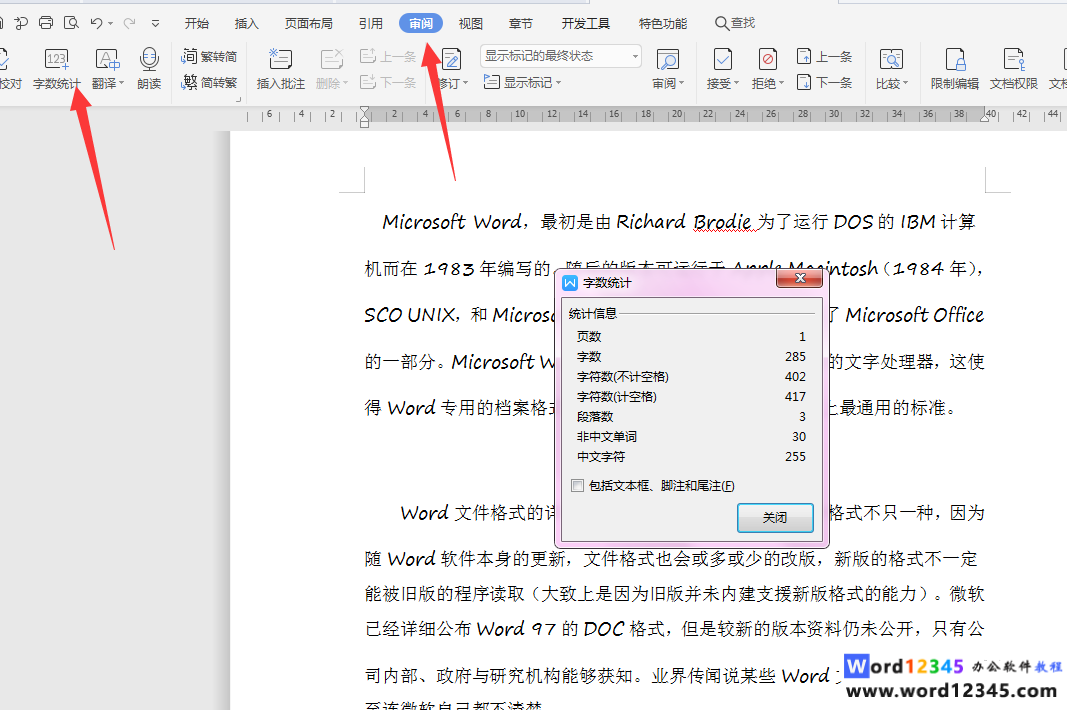This screenshot has width=1067, height=710.
Task: Click the 字符数(不计空格) row
Action: click(x=691, y=376)
